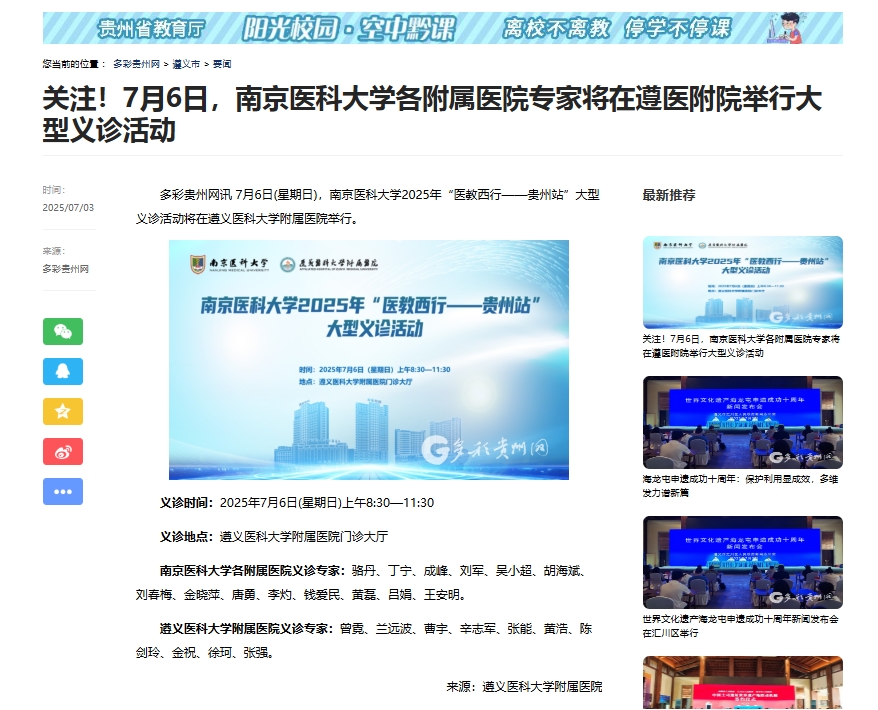Click the 最新推荐 section heading
This screenshot has height=710, width=878.
669,195
